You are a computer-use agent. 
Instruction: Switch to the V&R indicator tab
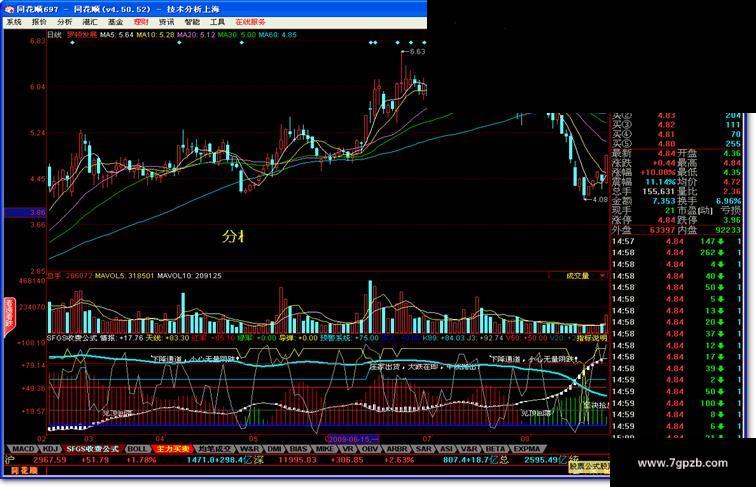pos(469,449)
